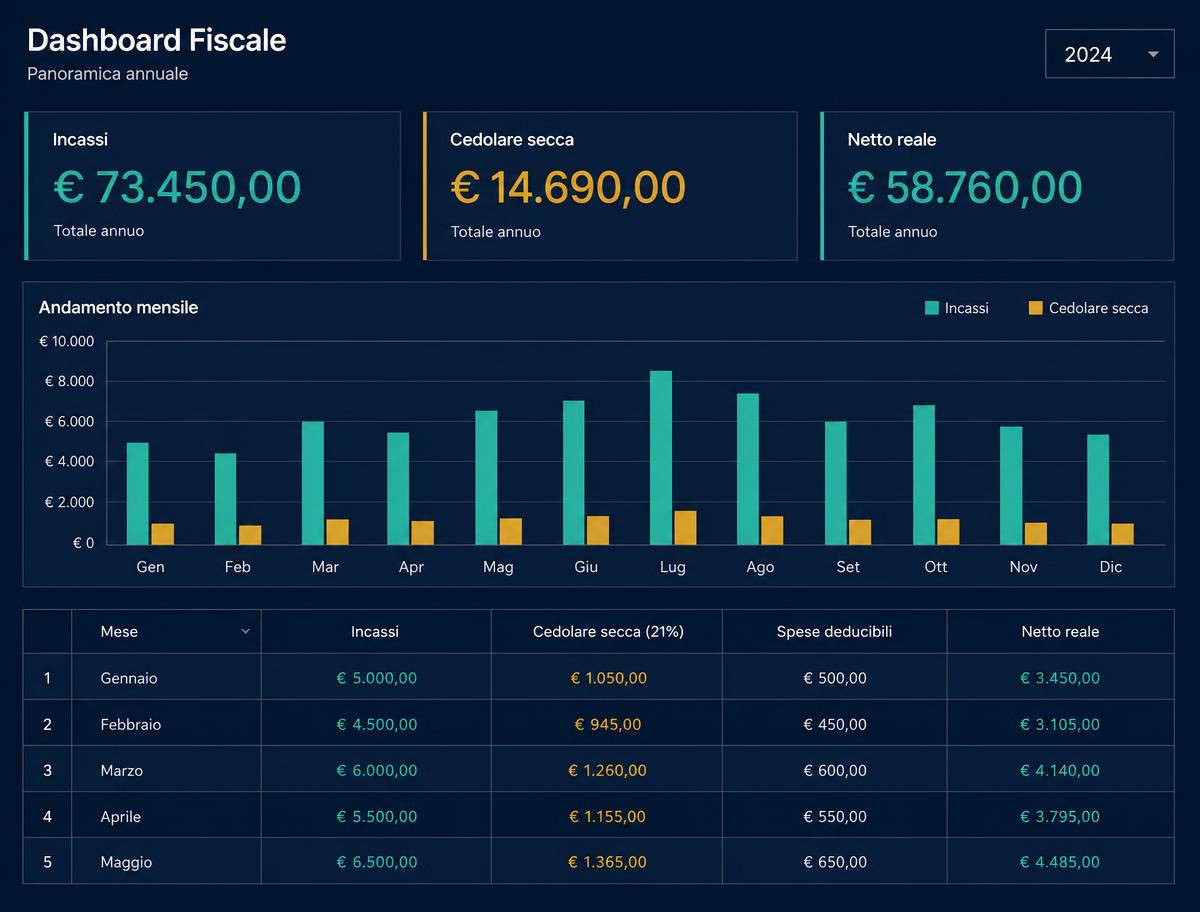This screenshot has width=1200, height=912.
Task: Click the Incassi legend color swatch
Action: [x=932, y=308]
